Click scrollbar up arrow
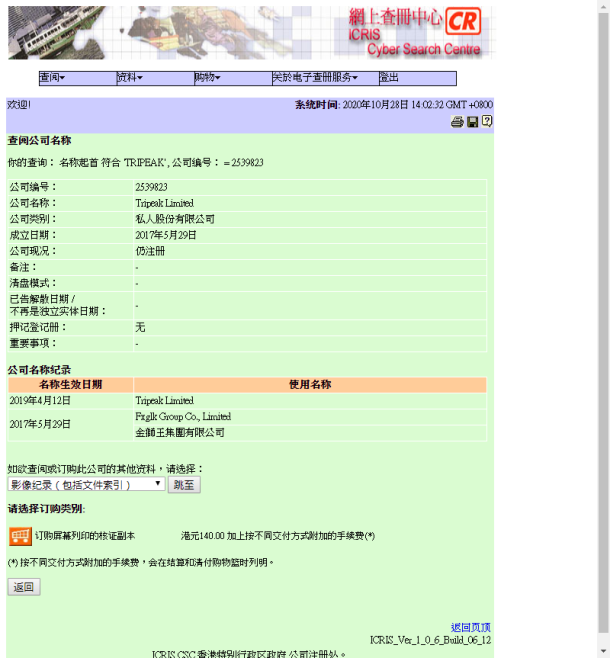 (604, 6)
